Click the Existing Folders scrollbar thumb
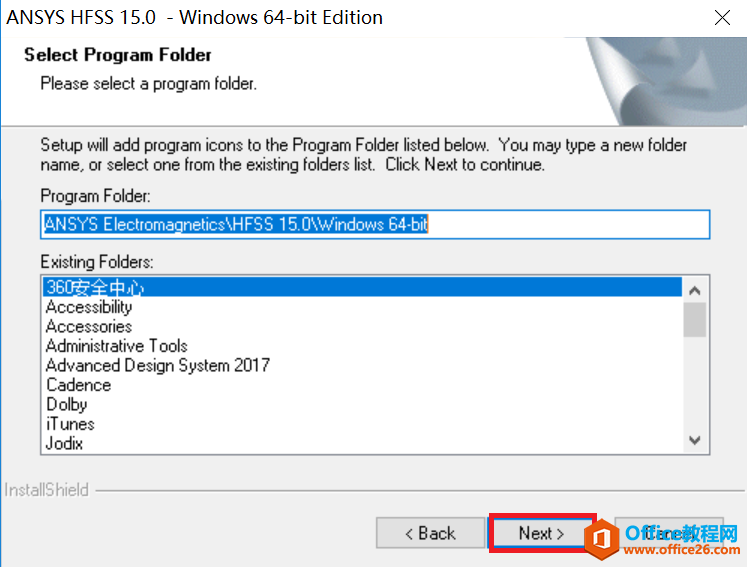Image resolution: width=747 pixels, height=567 pixels. [x=695, y=320]
